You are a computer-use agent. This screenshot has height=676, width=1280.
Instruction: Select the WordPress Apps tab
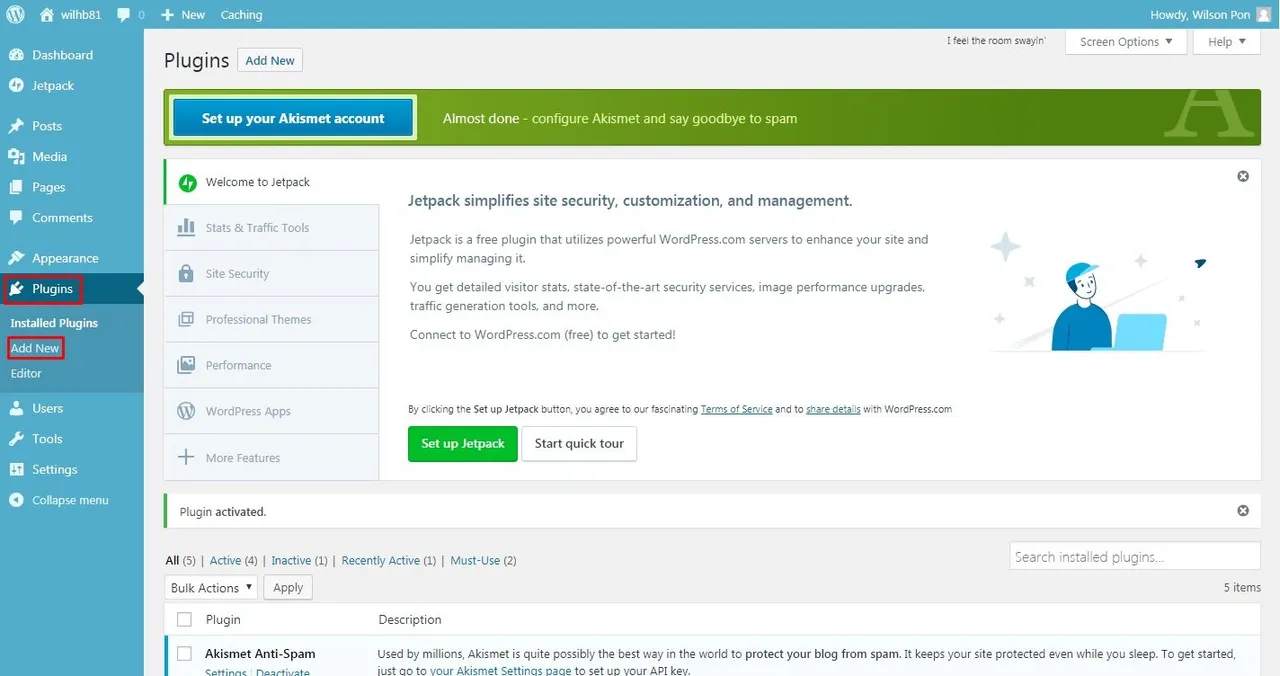click(272, 412)
